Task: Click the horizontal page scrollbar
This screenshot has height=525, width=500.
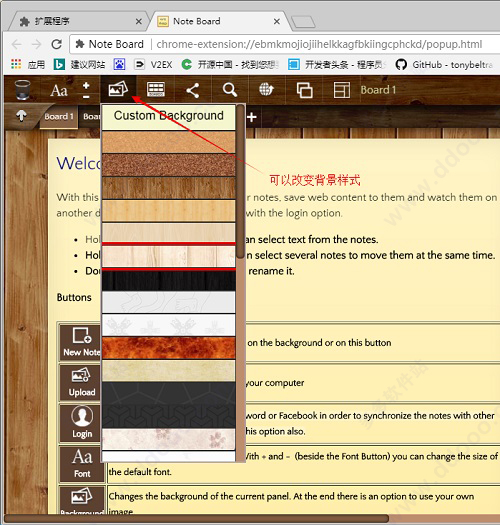Action: [196, 519]
